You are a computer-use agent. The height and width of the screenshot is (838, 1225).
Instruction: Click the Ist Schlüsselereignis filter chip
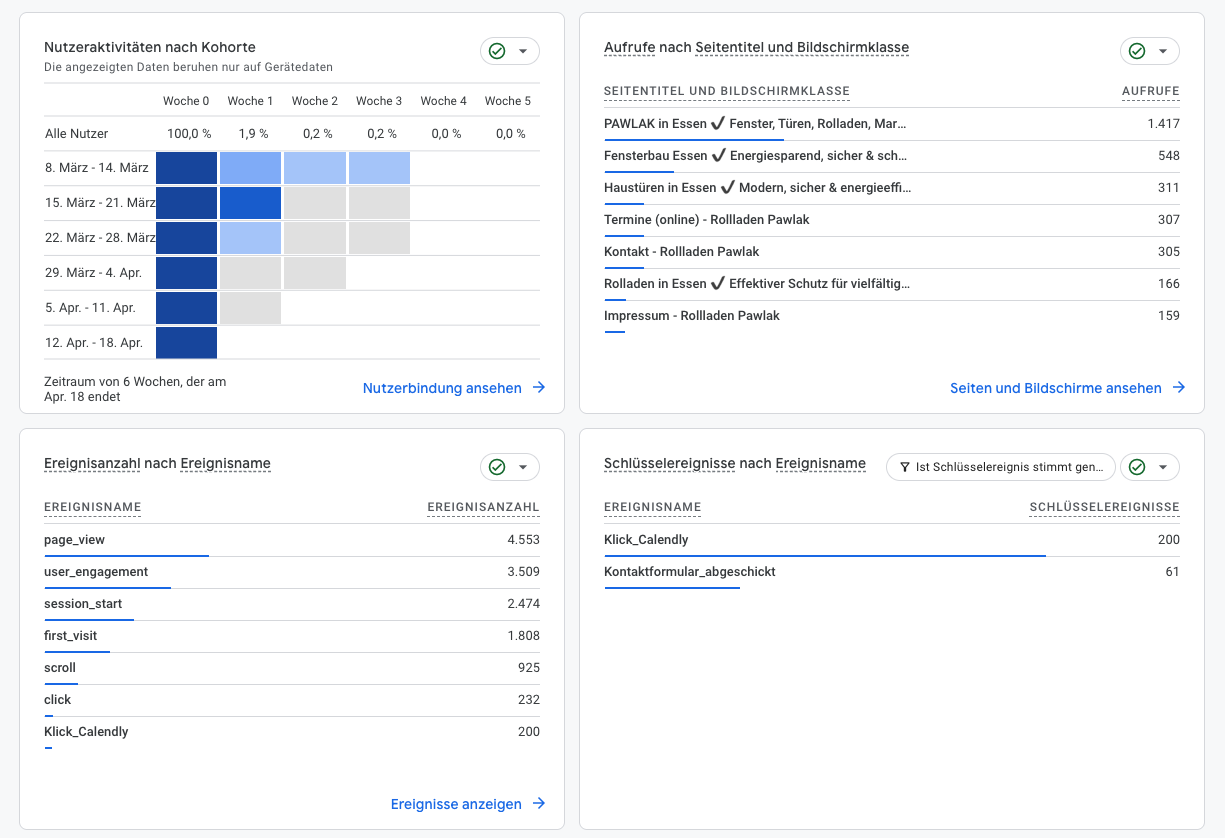point(1000,466)
